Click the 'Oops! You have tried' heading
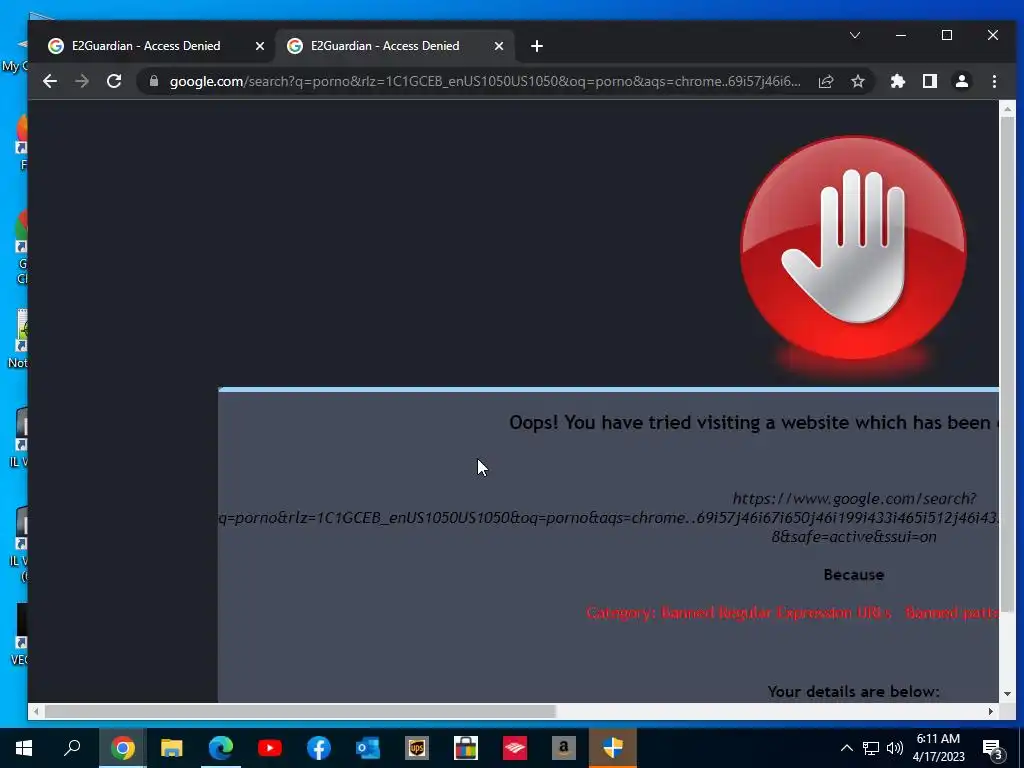This screenshot has height=768, width=1024. point(754,423)
